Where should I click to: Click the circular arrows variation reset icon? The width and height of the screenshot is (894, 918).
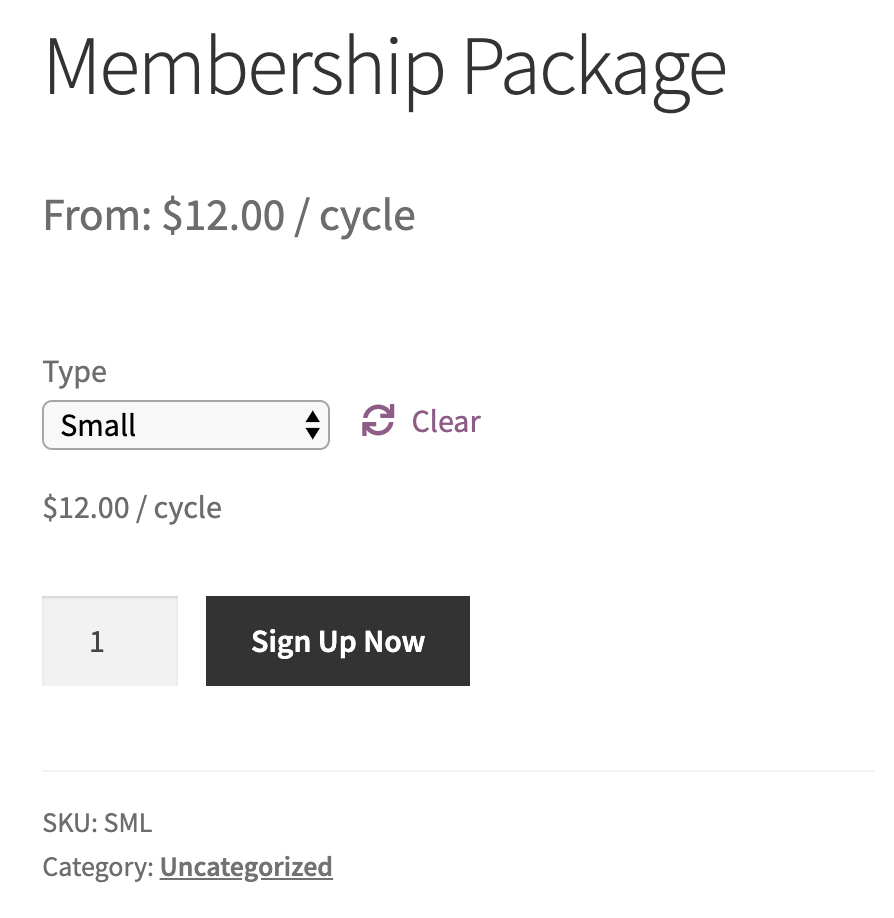click(375, 421)
